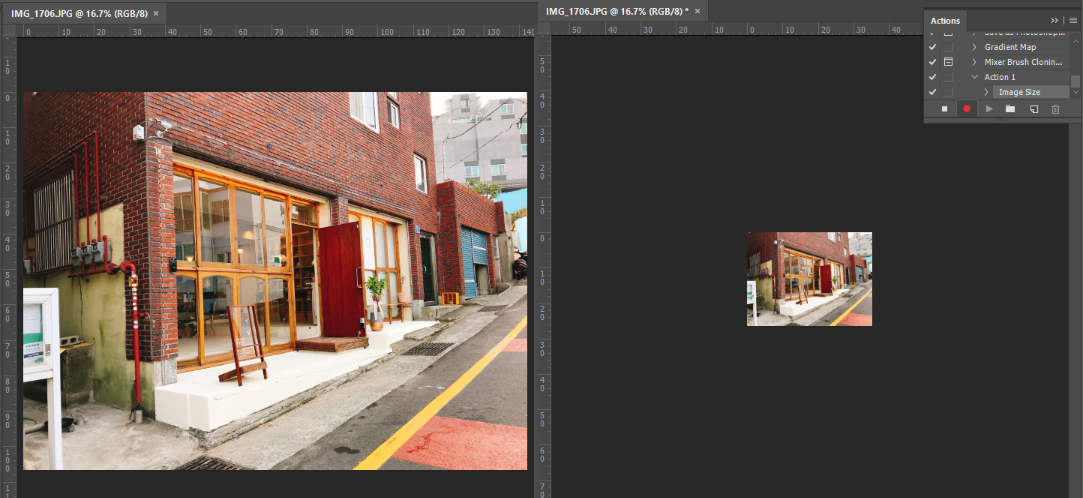Click the small resized image in right document
This screenshot has width=1083, height=498.
[x=809, y=278]
